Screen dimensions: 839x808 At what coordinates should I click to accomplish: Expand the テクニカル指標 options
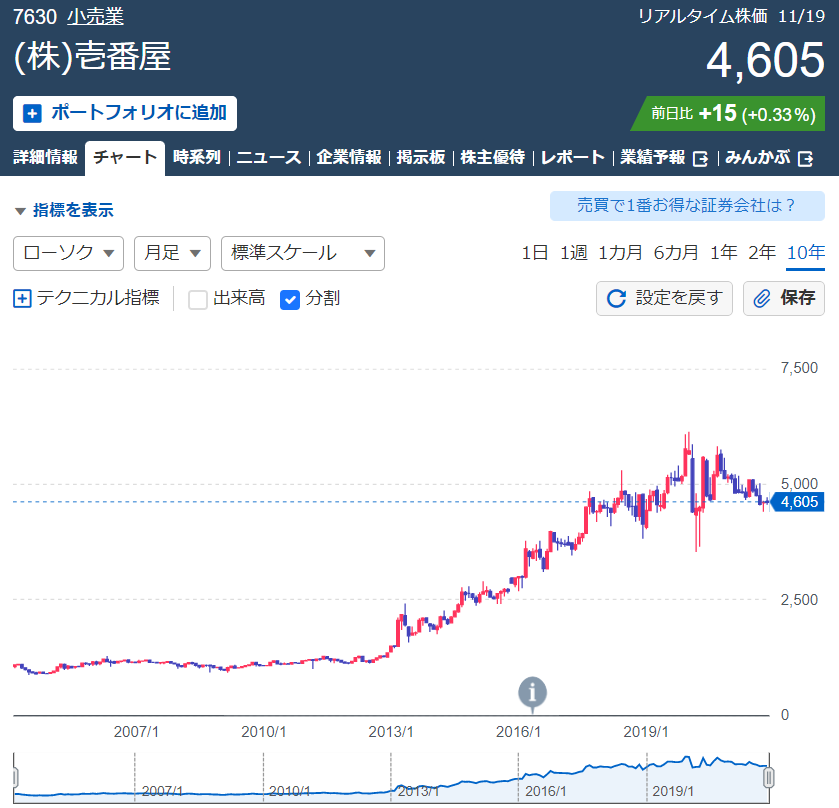tap(87, 298)
